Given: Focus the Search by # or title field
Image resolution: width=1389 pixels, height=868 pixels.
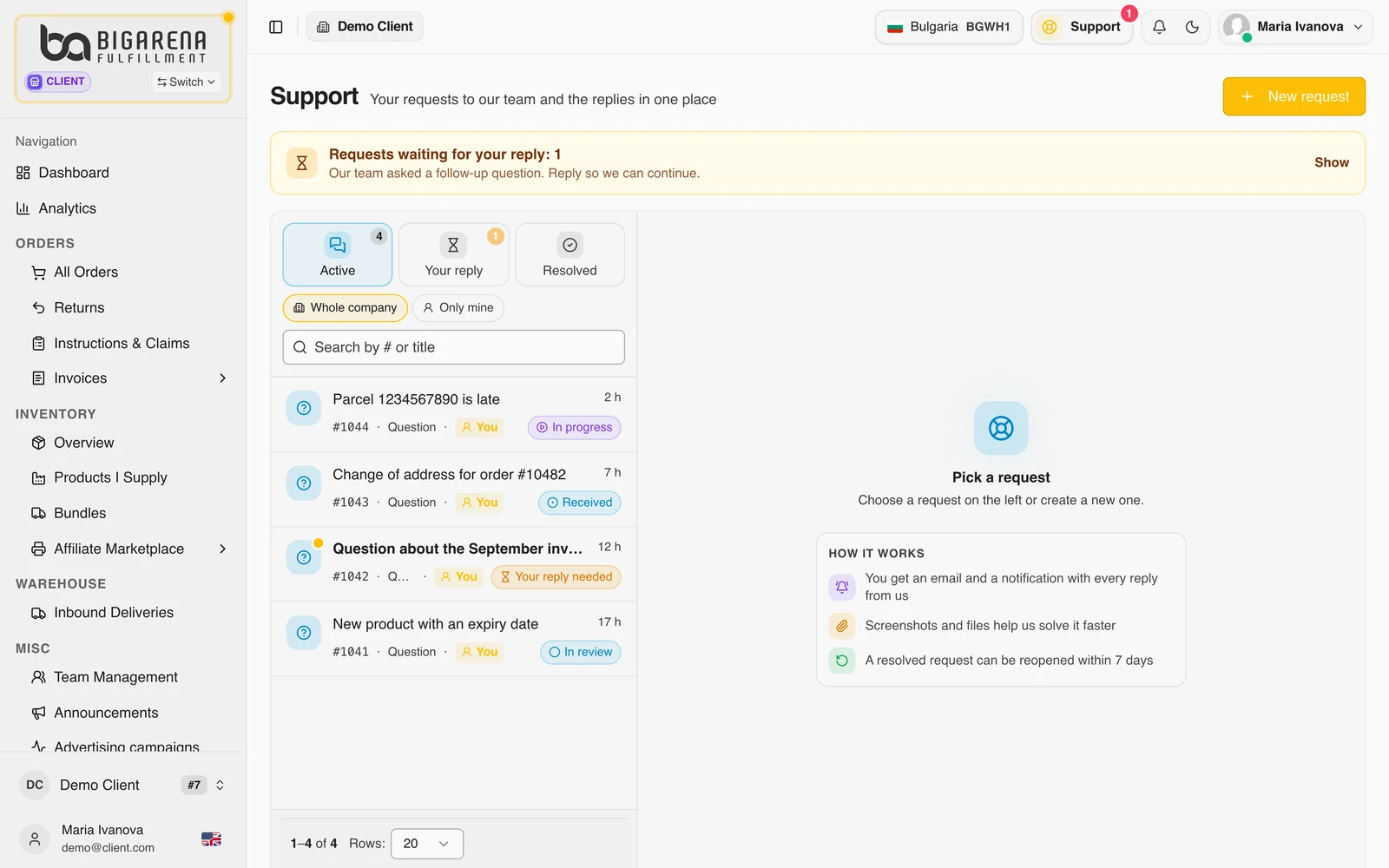Looking at the screenshot, I should (x=454, y=347).
